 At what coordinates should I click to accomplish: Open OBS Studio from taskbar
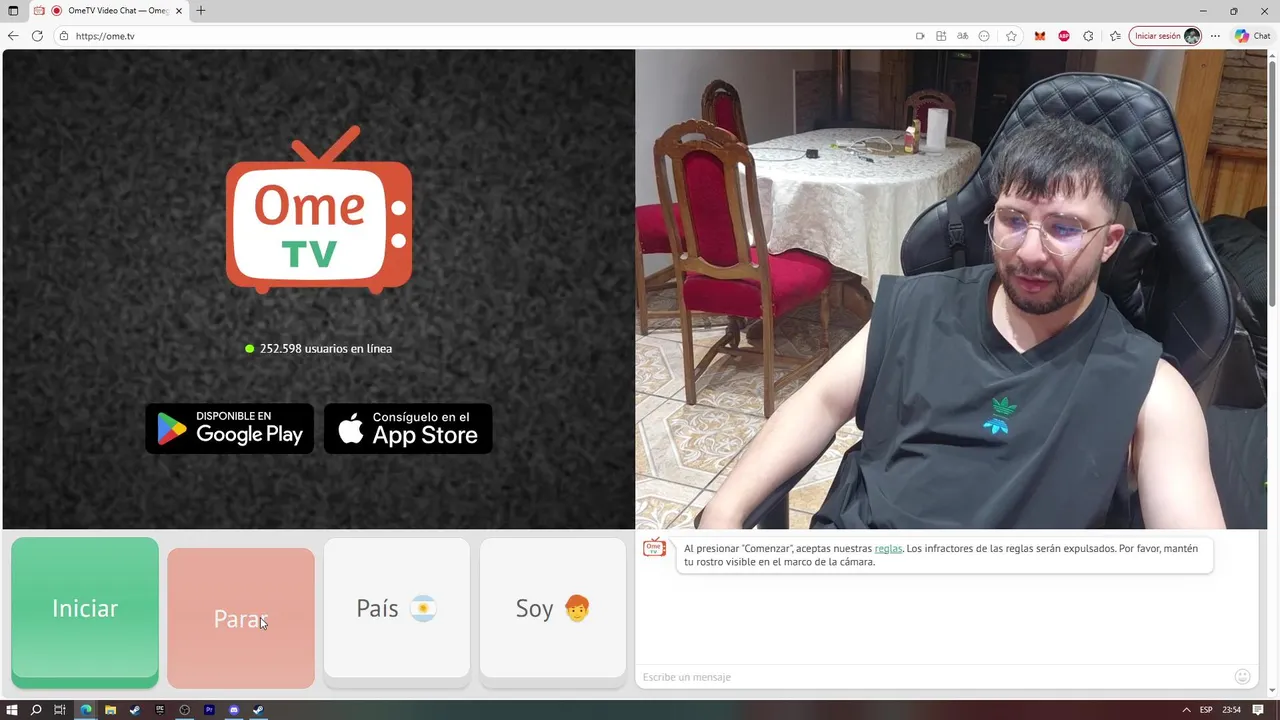point(184,710)
